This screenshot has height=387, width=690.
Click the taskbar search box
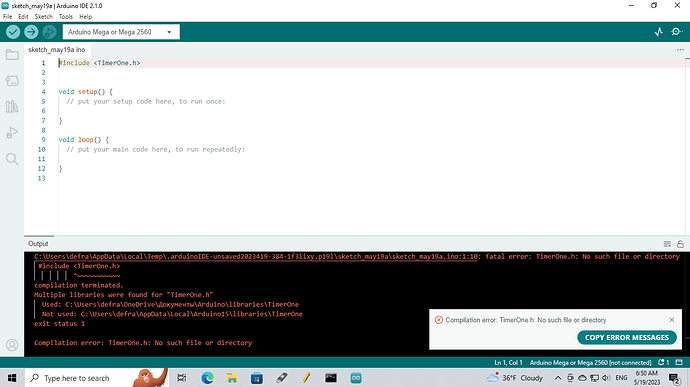coord(97,378)
